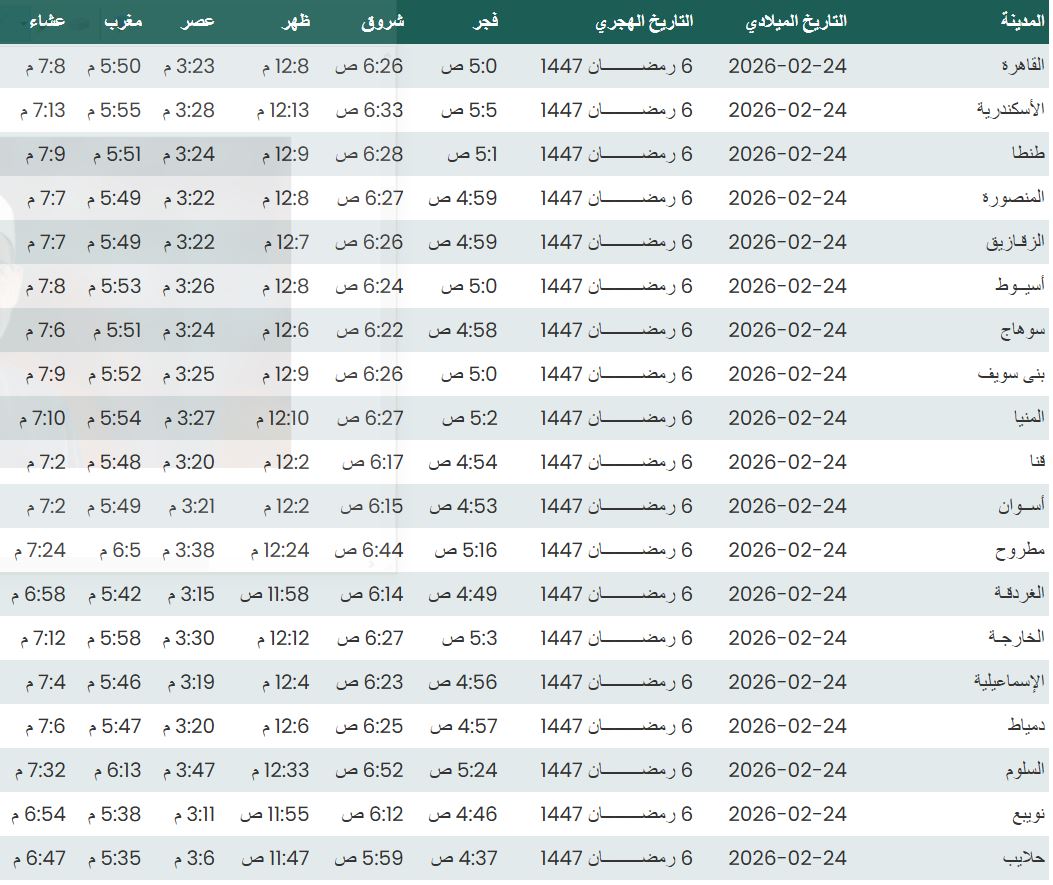Viewport: 1053px width, 885px height.
Task: Select the نويبع city name
Action: pyautogui.click(x=1029, y=814)
